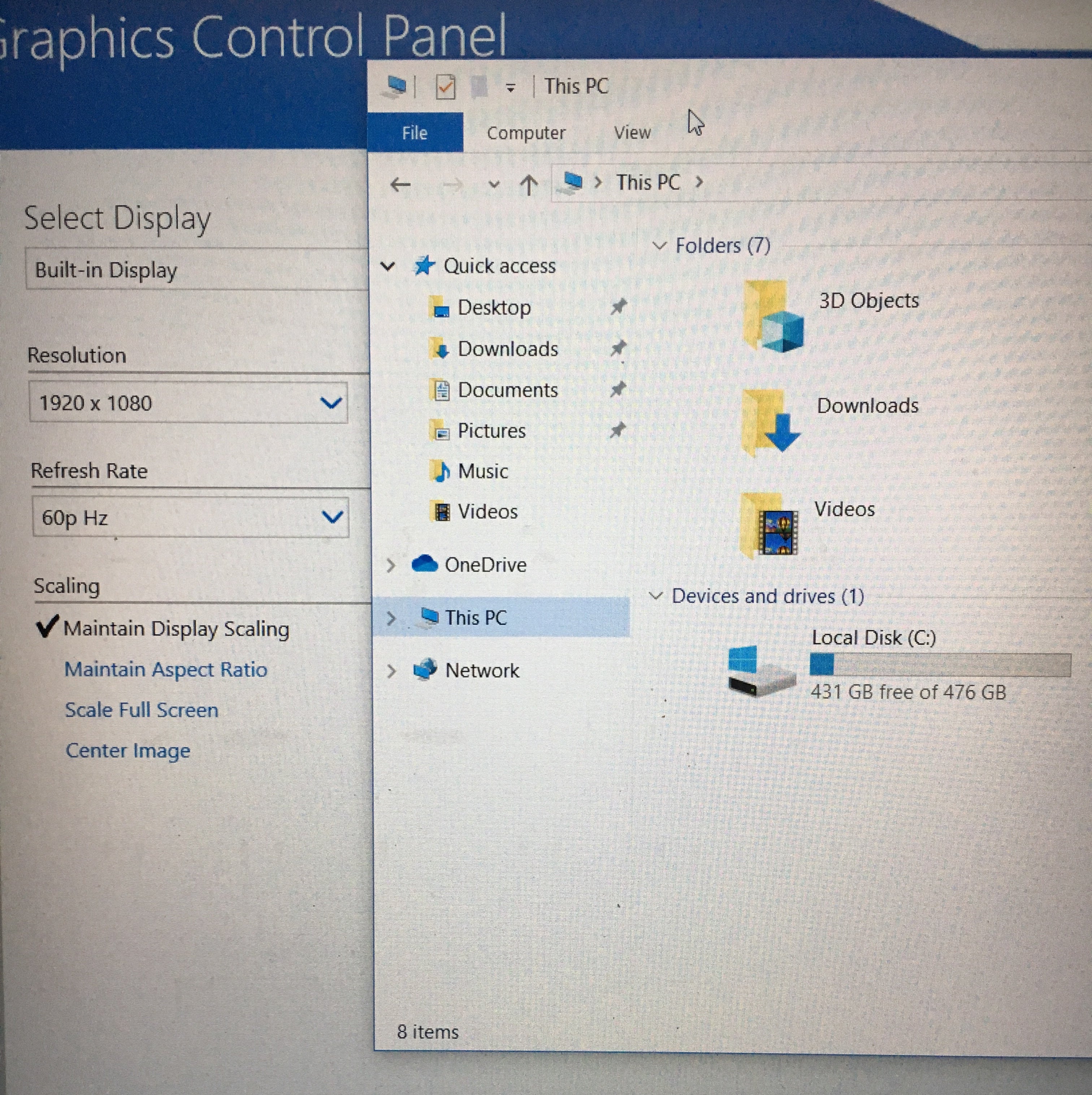Screen dimensions: 1092x1095
Task: Click the pin icon next to Downloads
Action: (618, 348)
